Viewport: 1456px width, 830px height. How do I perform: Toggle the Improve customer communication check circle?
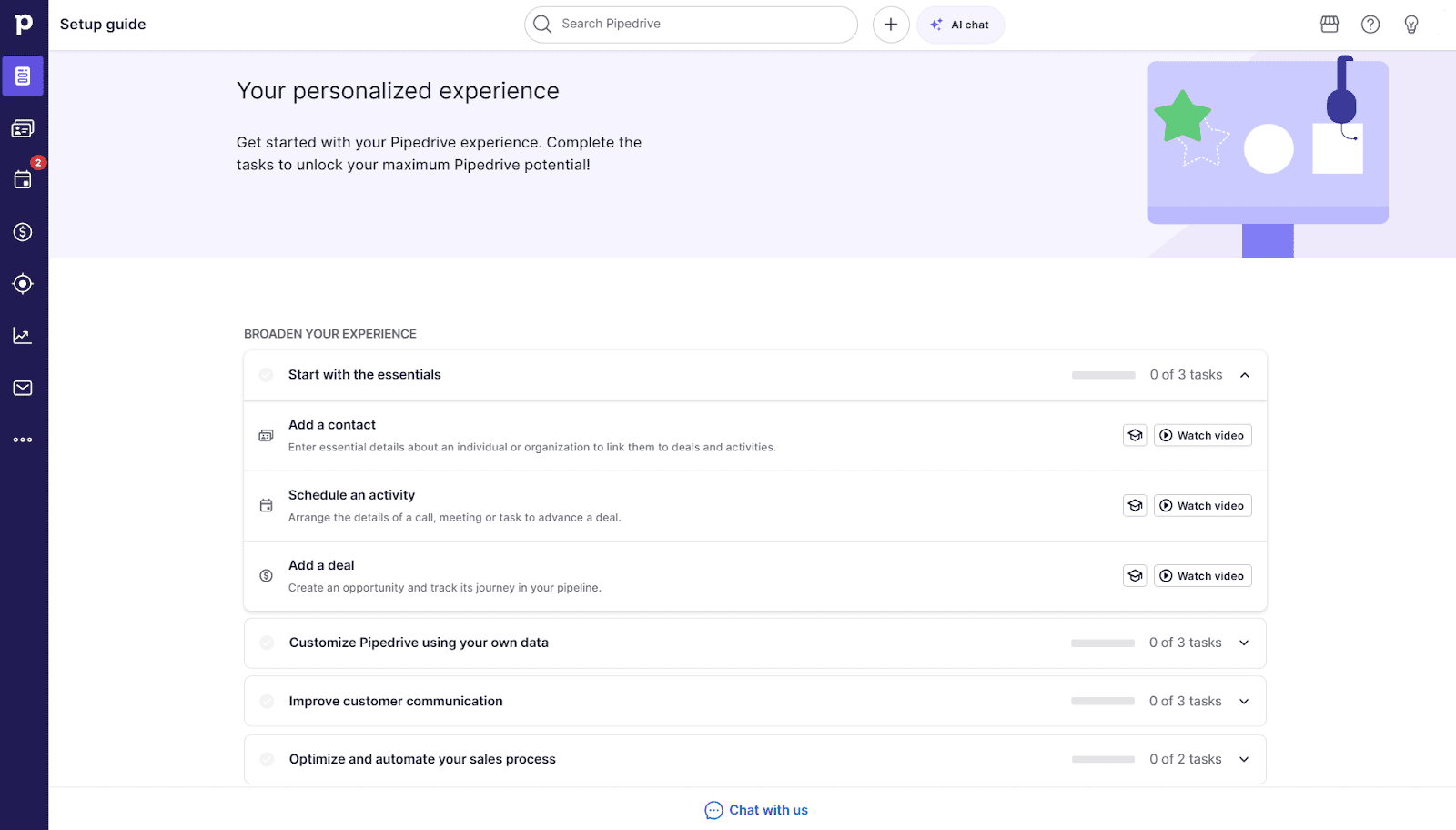point(267,702)
